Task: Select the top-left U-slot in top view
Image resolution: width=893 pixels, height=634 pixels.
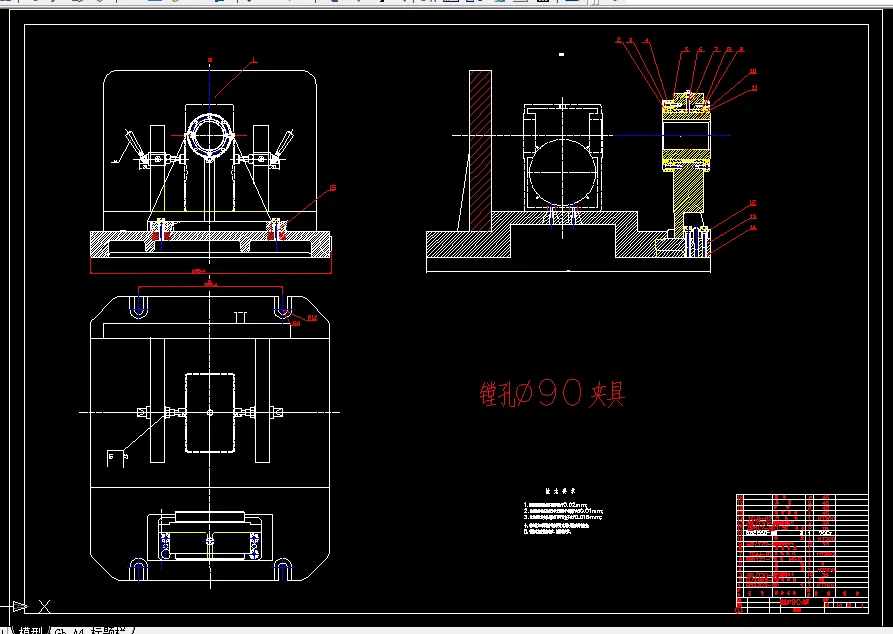Action: click(138, 307)
